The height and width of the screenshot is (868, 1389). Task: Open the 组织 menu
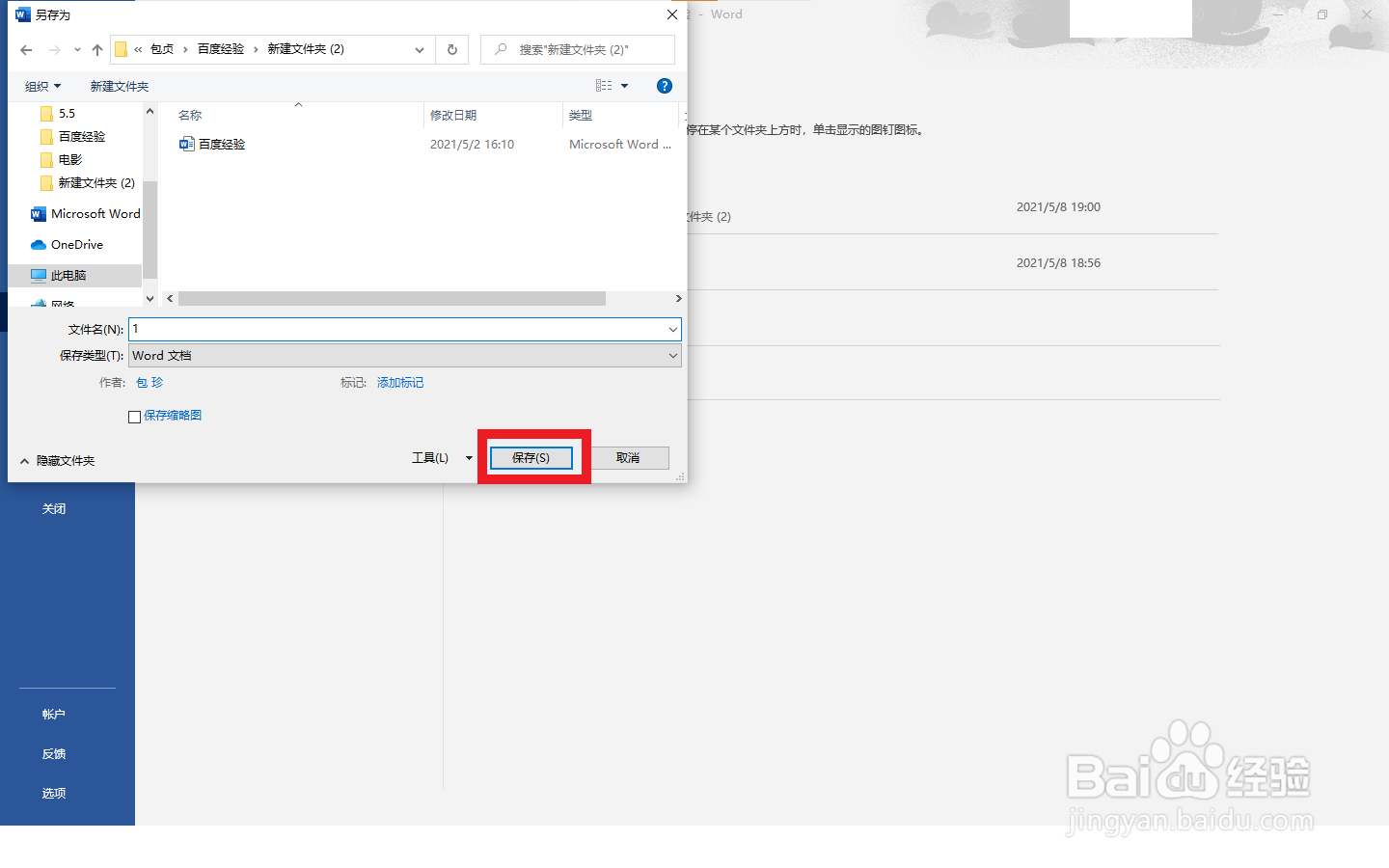[x=42, y=87]
